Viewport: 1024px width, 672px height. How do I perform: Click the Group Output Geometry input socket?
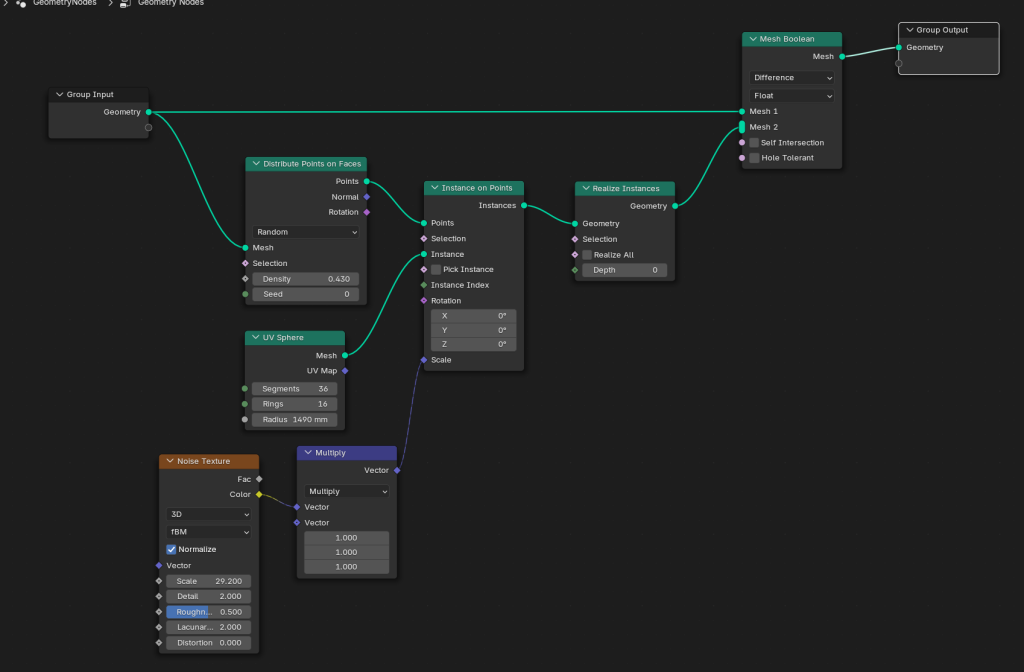click(899, 48)
